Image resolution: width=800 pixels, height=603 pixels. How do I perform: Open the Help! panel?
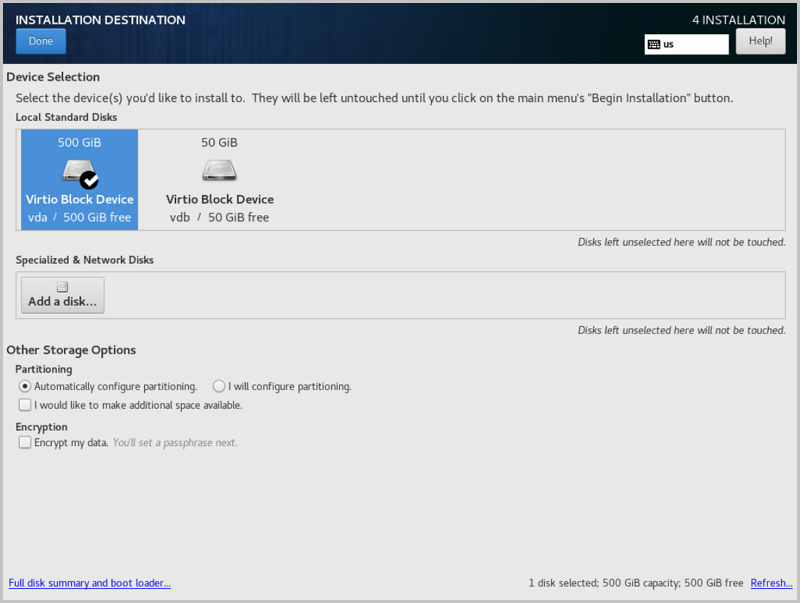click(760, 41)
